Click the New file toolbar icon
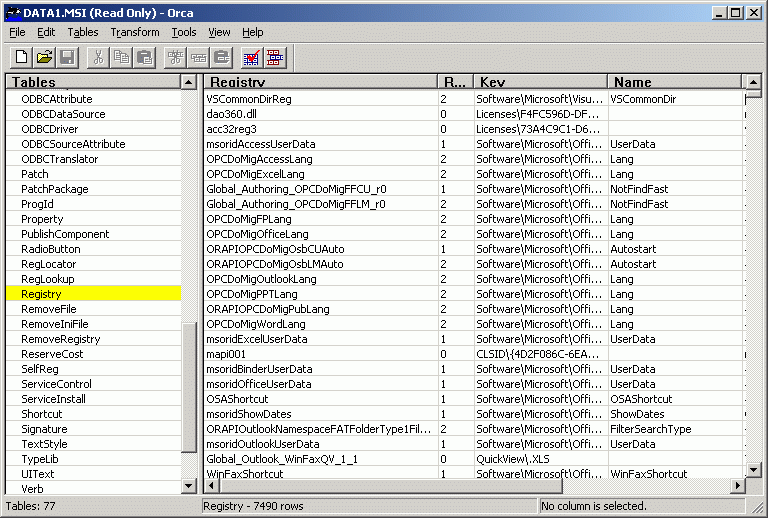Screen dimensions: 768x518 pyautogui.click(x=22, y=57)
